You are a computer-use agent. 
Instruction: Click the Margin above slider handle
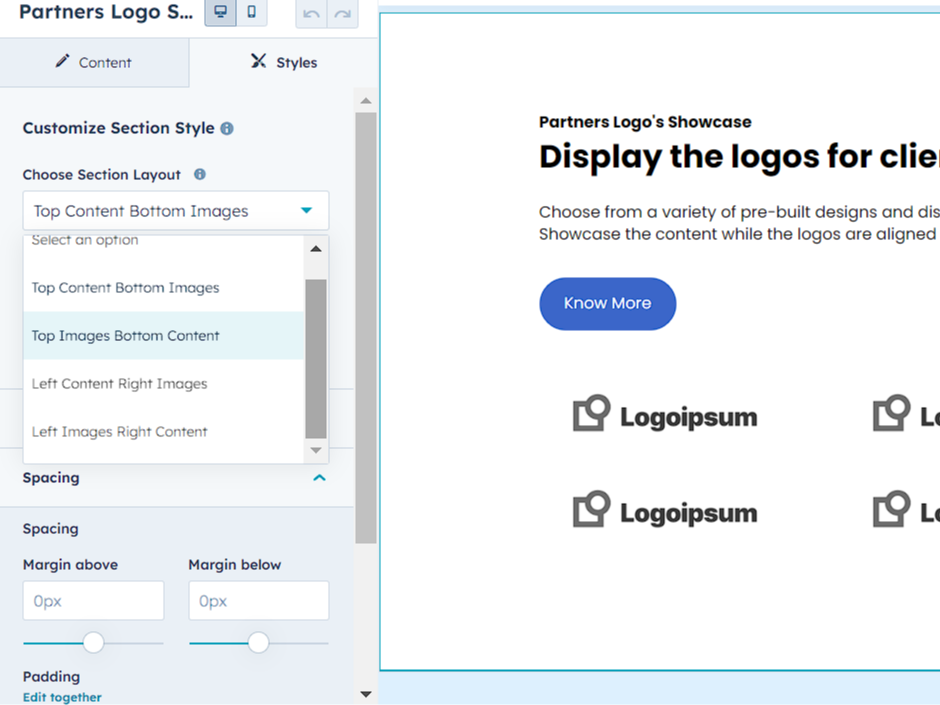click(92, 643)
